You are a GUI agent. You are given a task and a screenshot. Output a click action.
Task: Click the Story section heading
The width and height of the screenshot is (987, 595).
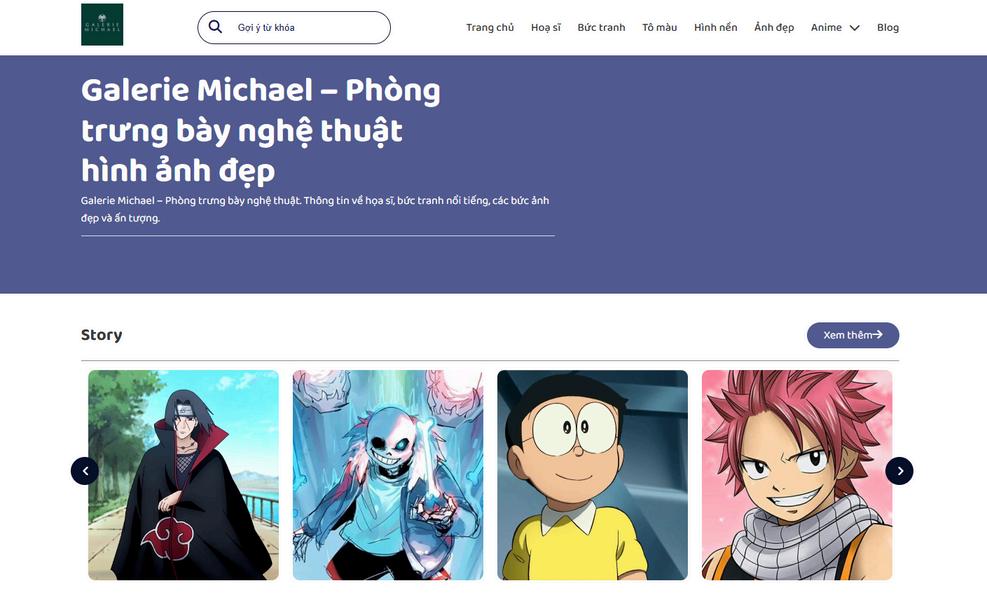(x=101, y=335)
